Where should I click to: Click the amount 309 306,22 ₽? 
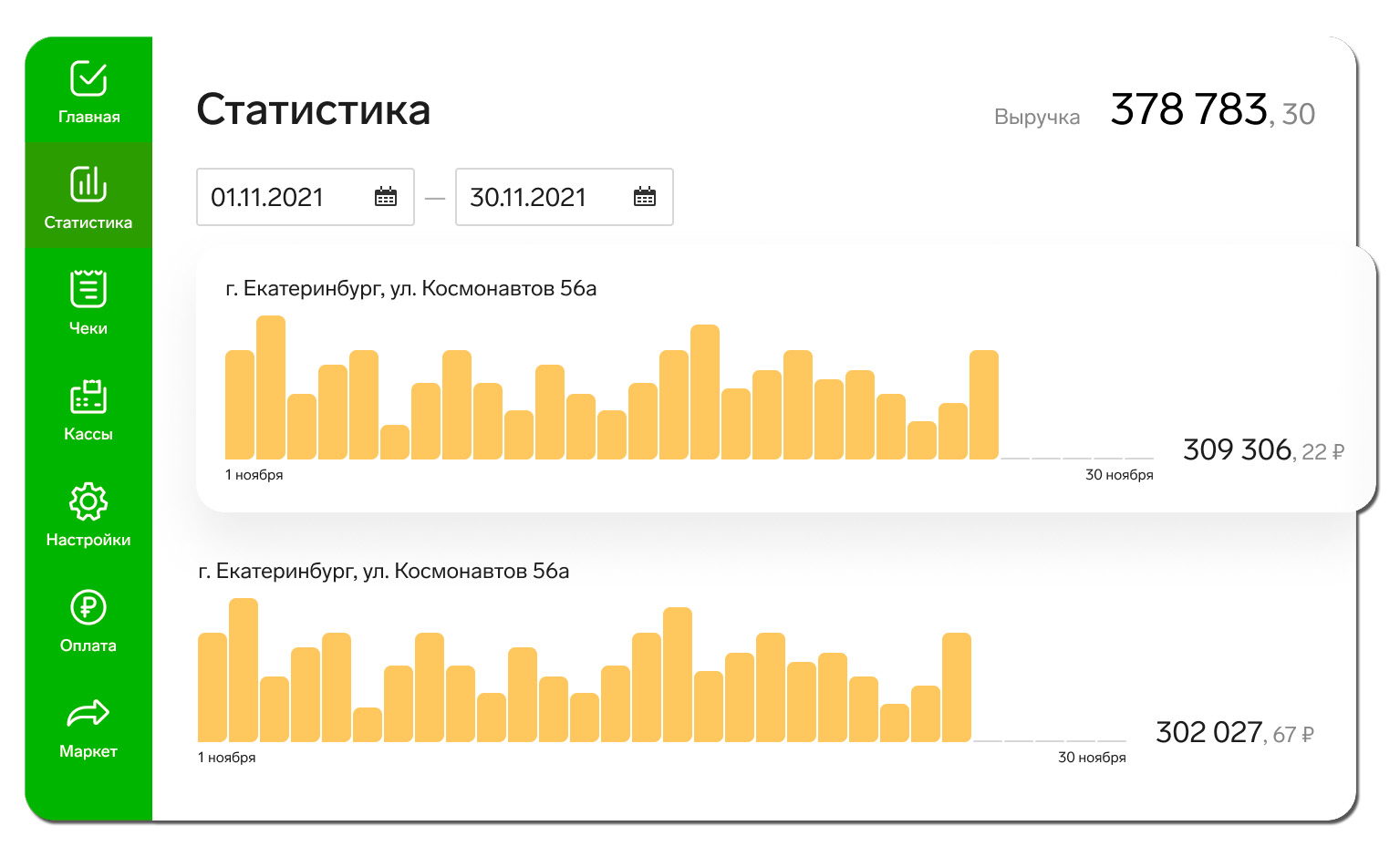click(1264, 450)
